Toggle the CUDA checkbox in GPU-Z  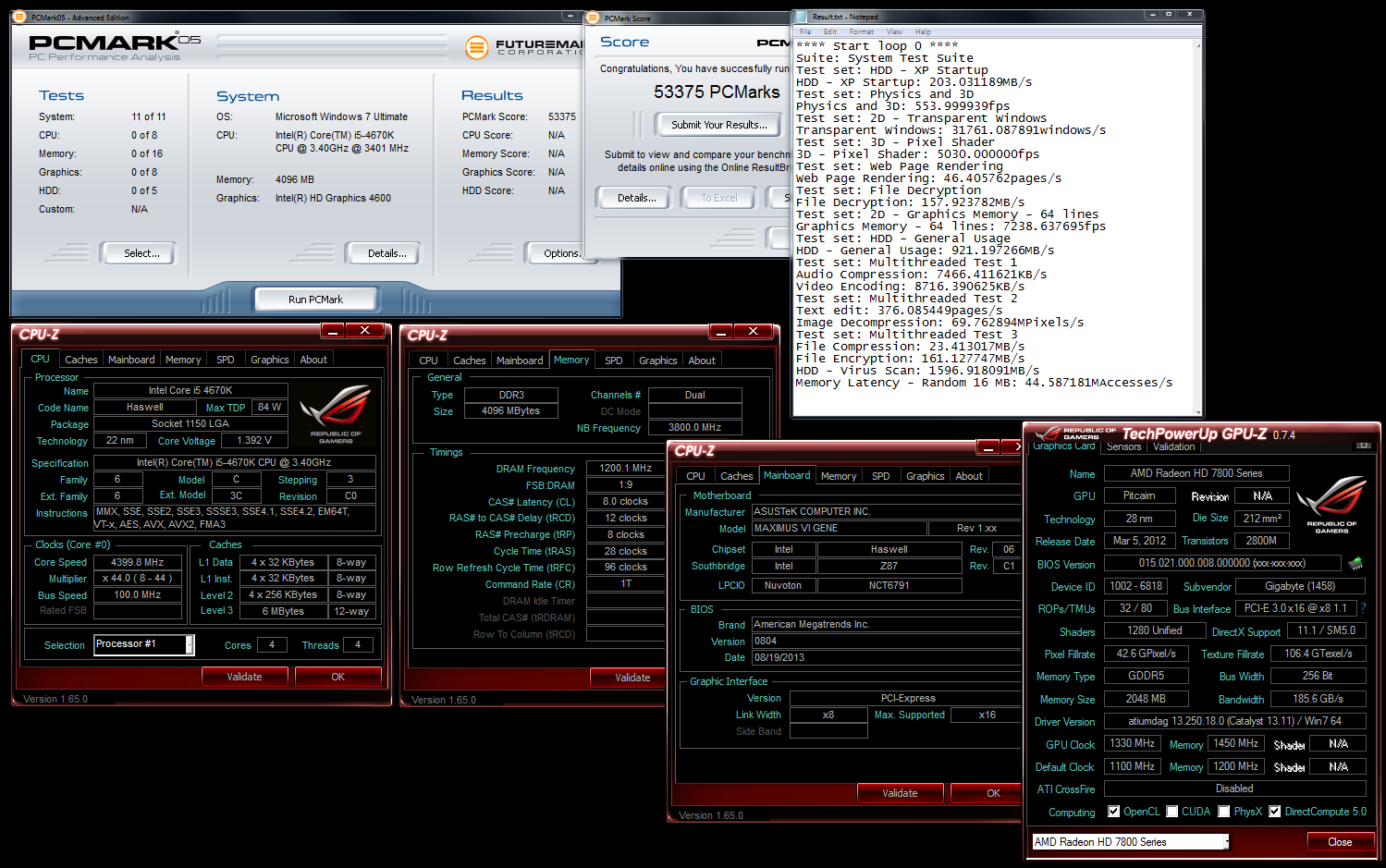point(1172,812)
